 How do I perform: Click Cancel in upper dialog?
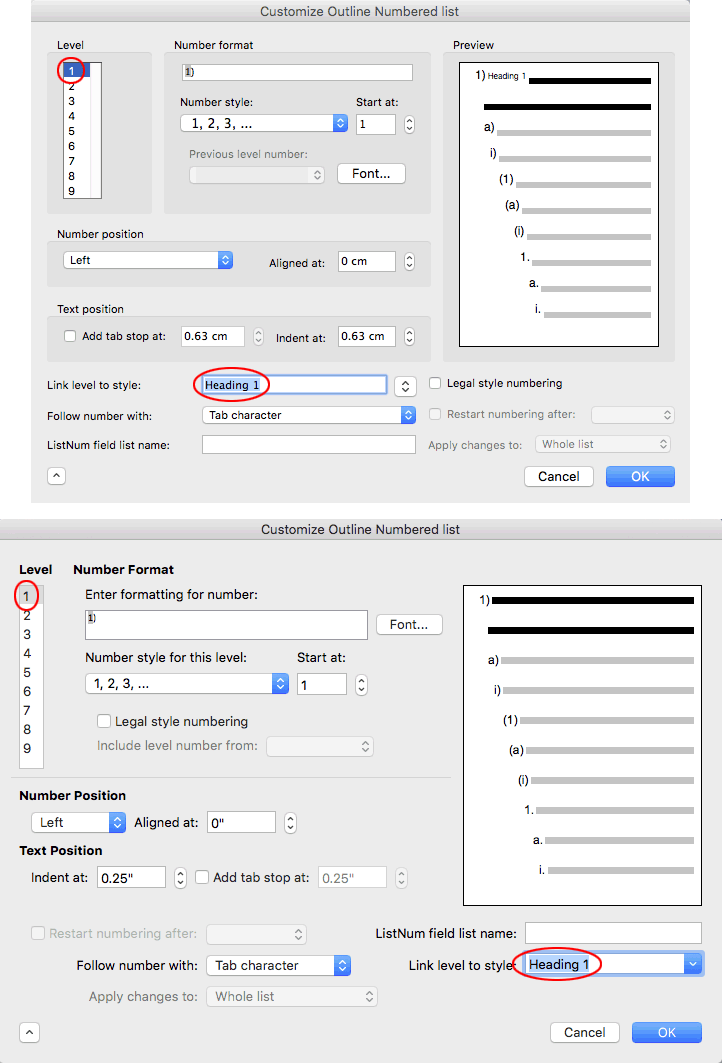pos(559,477)
